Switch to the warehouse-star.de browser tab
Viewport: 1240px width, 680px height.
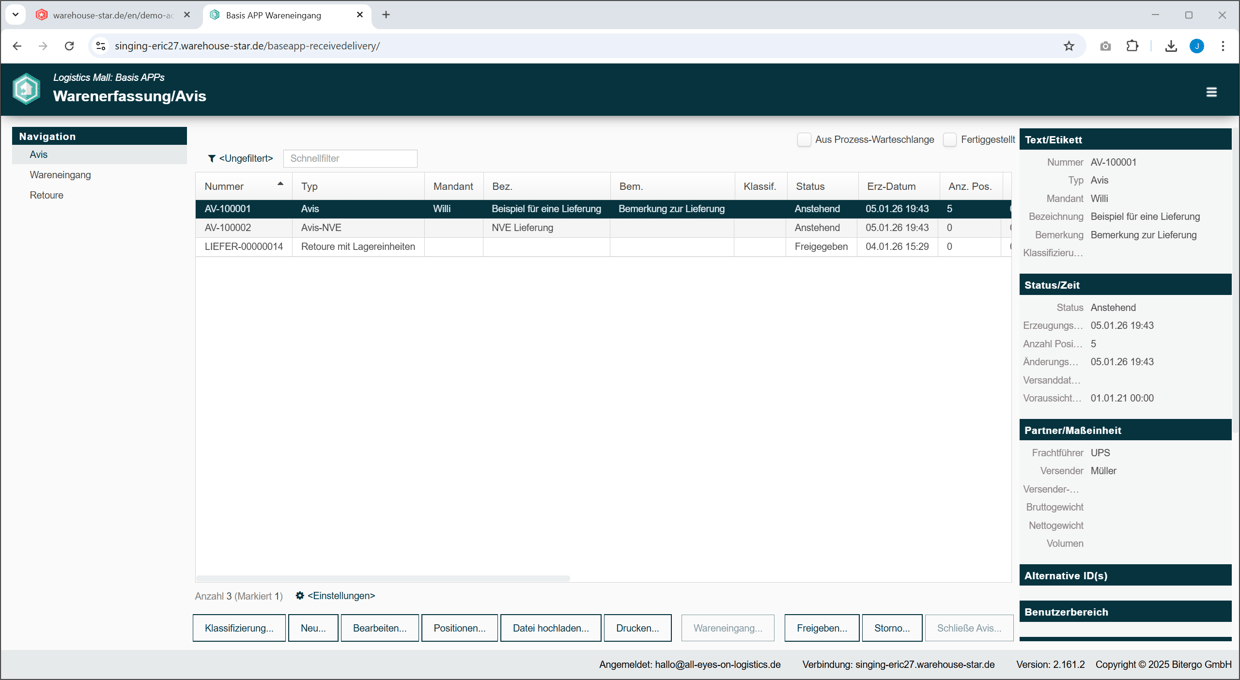click(x=111, y=15)
